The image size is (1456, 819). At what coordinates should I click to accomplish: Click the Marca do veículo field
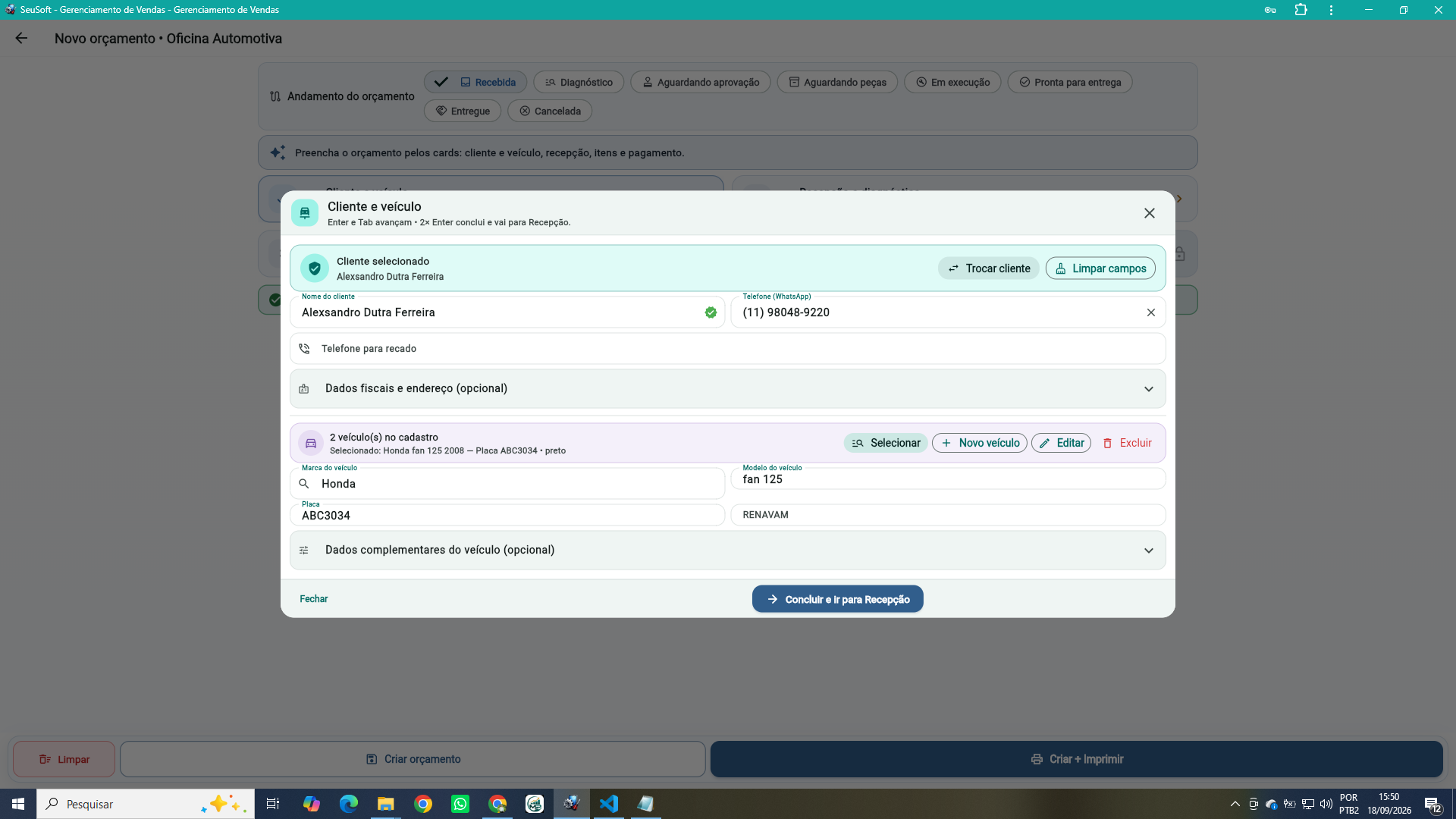[x=507, y=484]
